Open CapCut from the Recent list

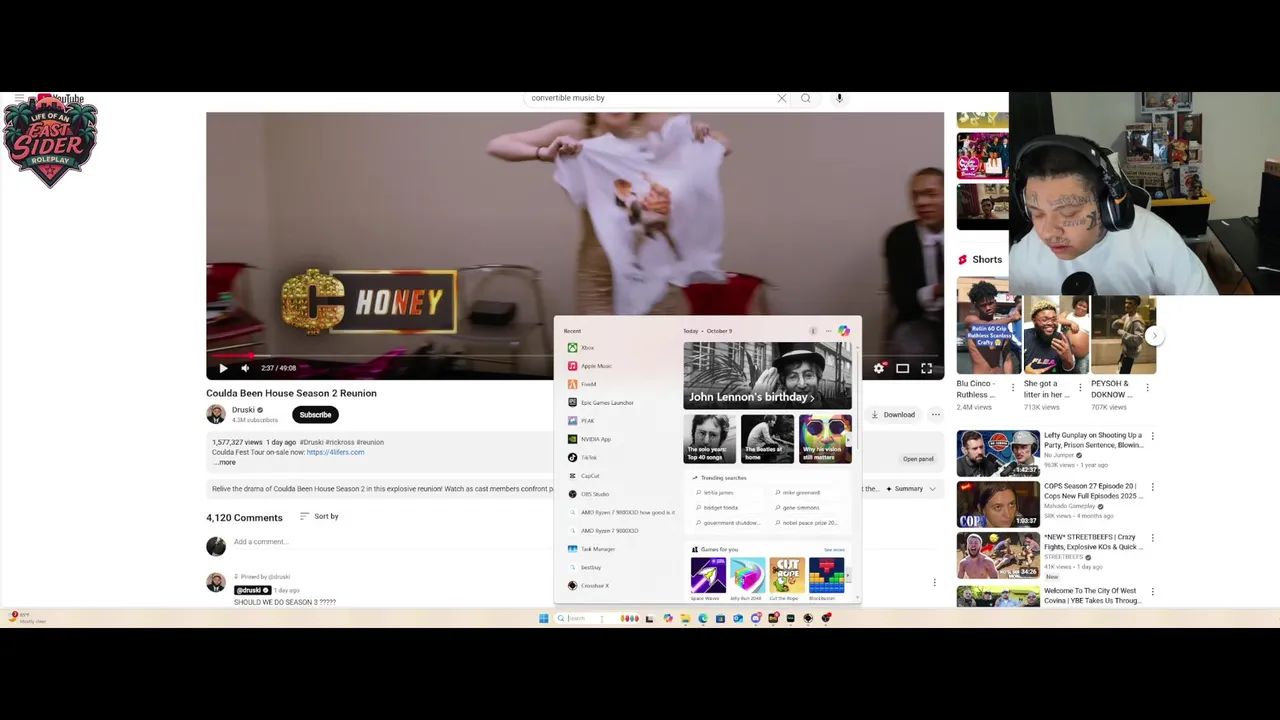pos(620,476)
